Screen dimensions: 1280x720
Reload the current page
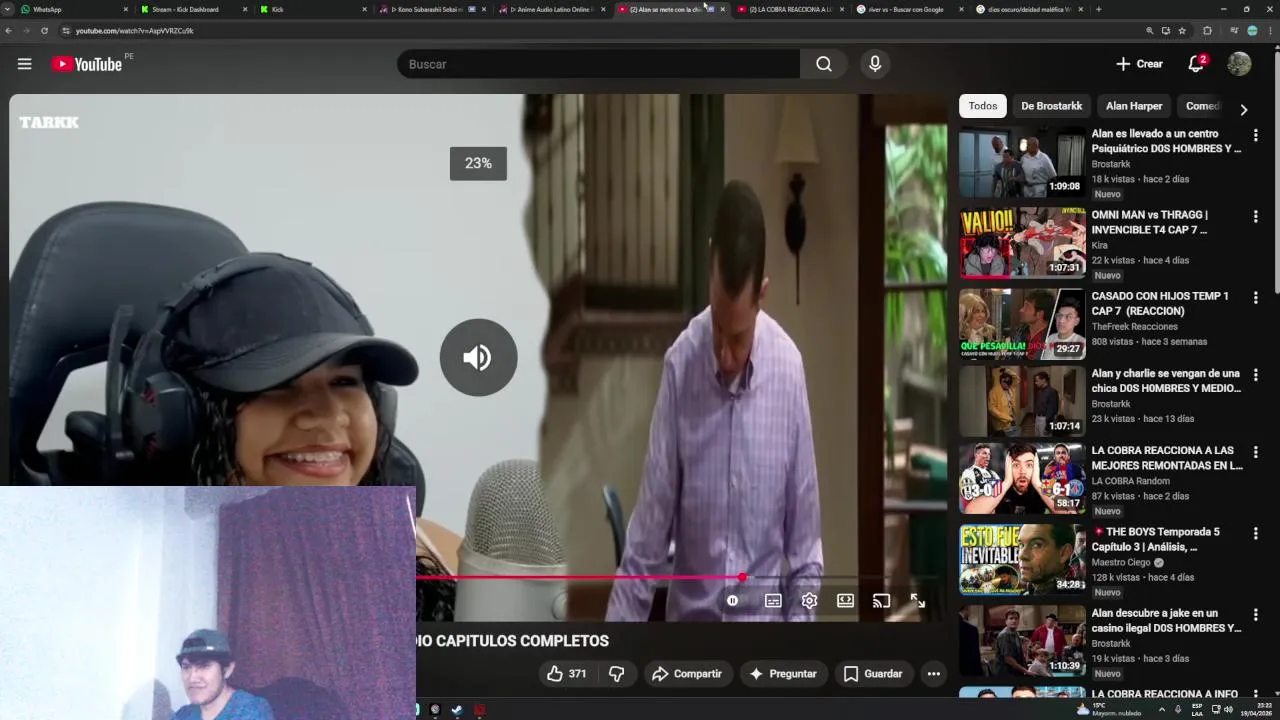click(x=44, y=31)
